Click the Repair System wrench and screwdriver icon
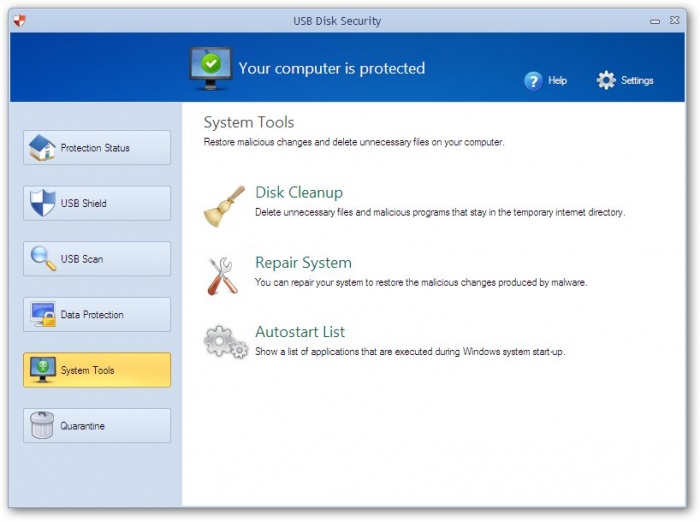Screen dimensions: 700x521 [223, 275]
